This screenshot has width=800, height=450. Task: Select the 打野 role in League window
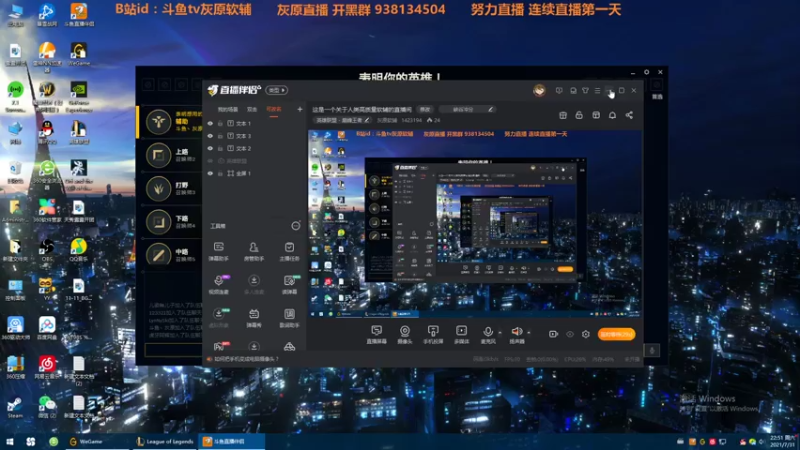(x=171, y=188)
